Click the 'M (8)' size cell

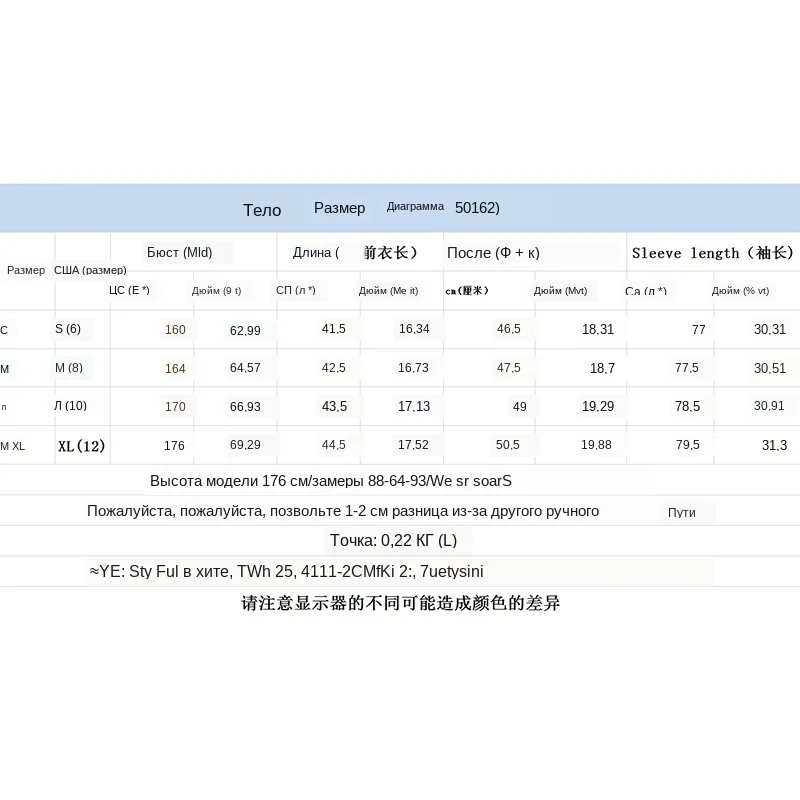click(x=69, y=367)
